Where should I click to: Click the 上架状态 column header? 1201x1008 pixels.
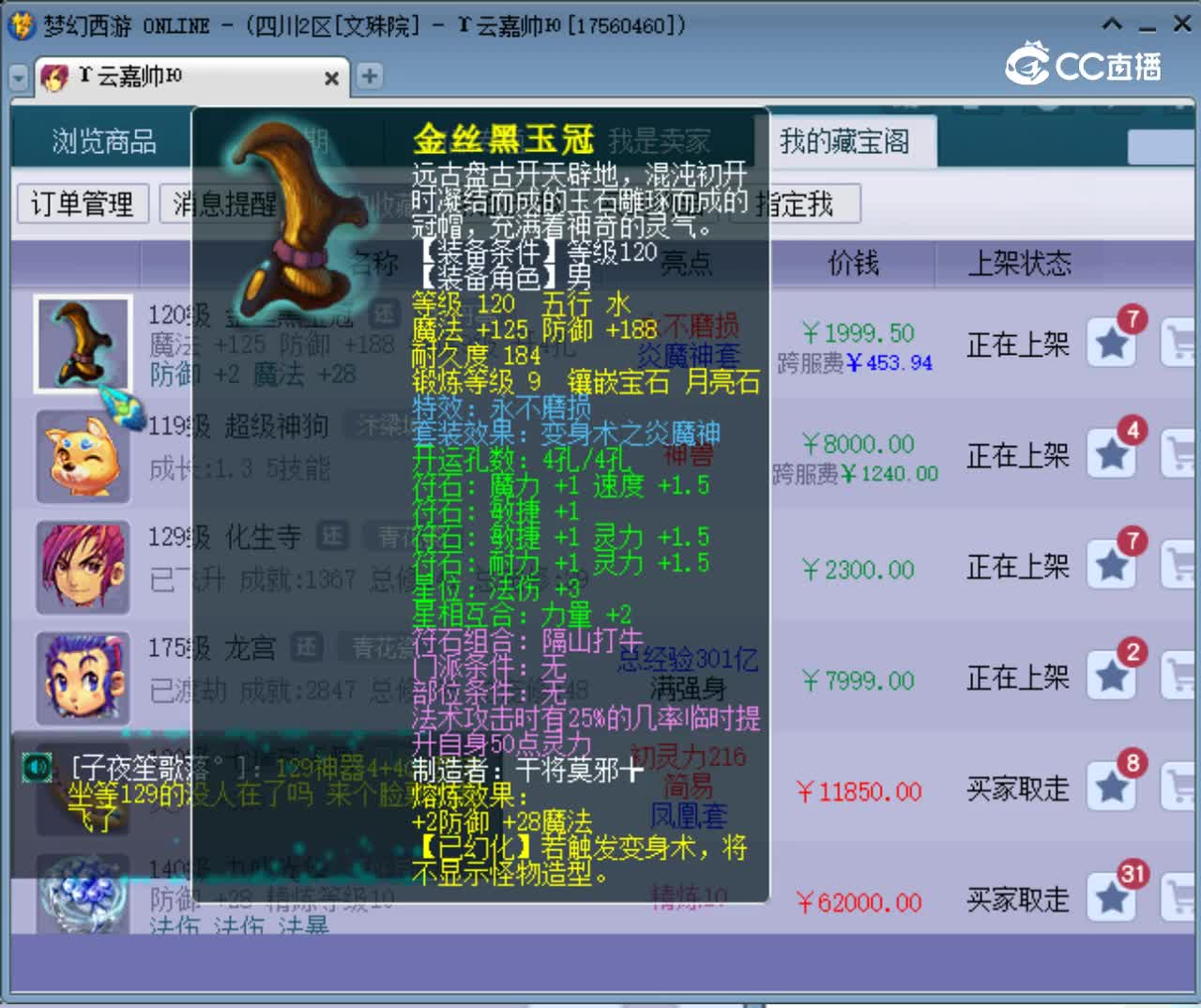[x=1020, y=263]
